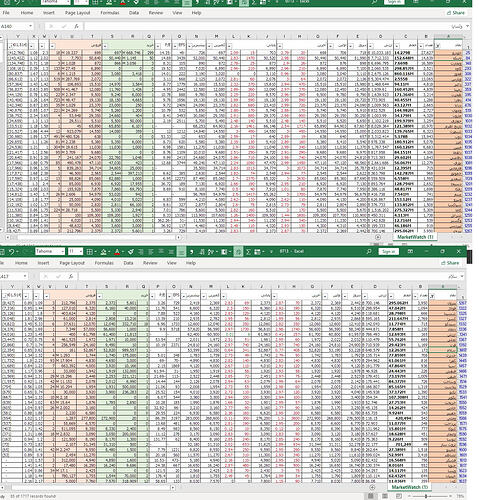Click the zoom slider in the lower window status bar

coord(426,496)
